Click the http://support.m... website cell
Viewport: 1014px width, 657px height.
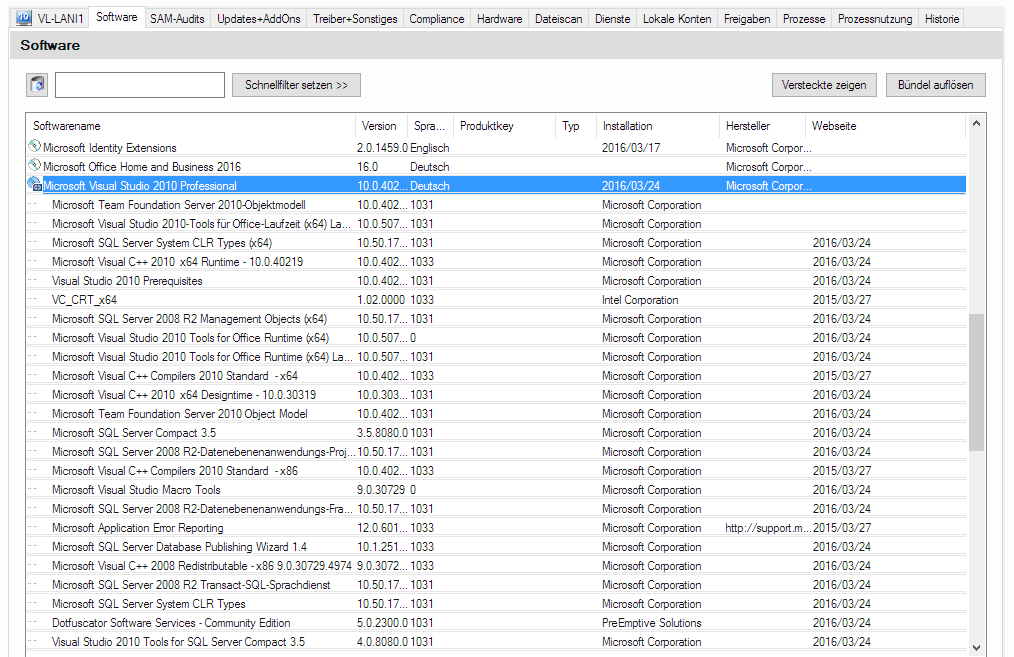(x=768, y=528)
